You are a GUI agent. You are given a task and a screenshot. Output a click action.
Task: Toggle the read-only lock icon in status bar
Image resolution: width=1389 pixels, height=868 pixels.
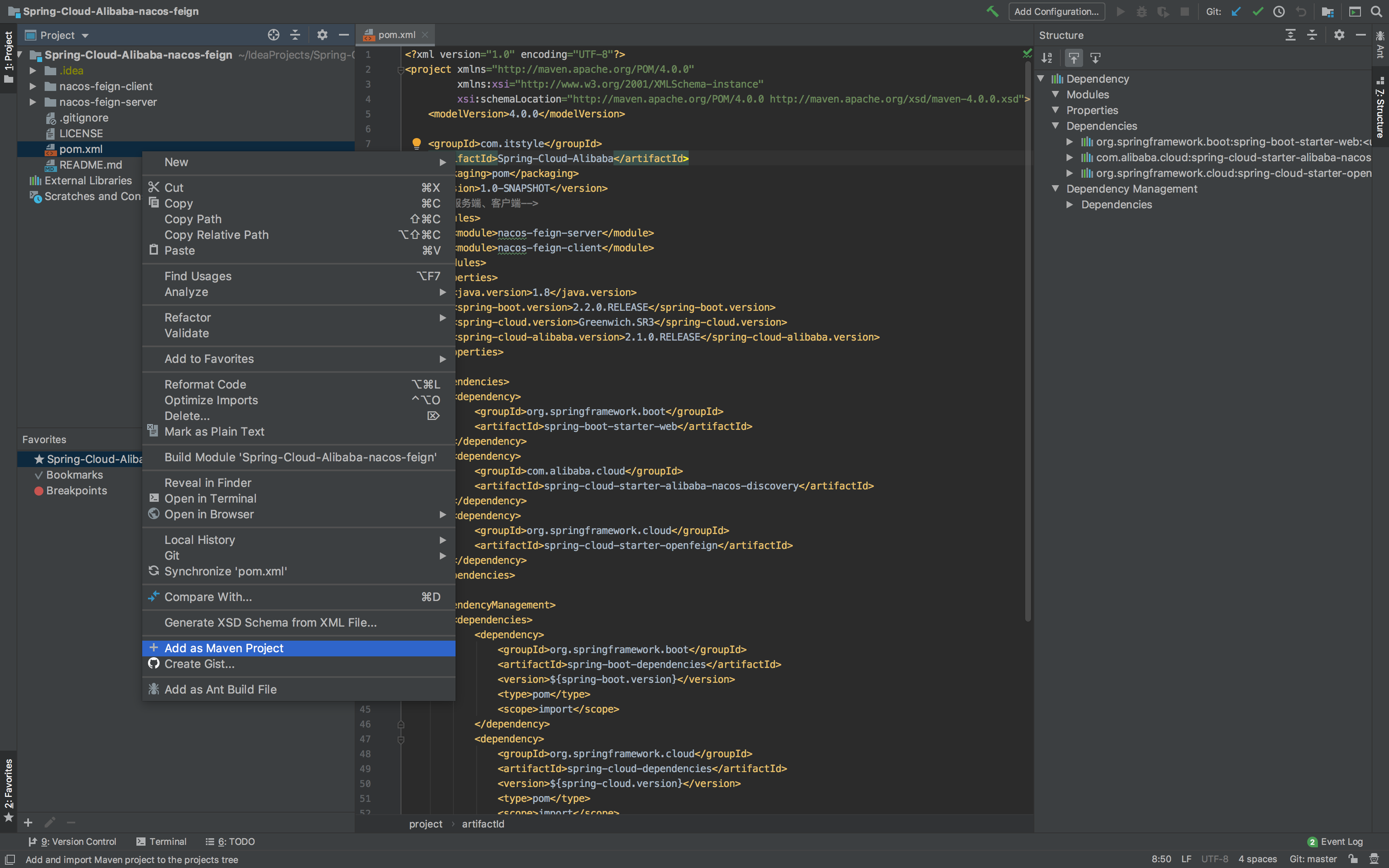(1354, 859)
